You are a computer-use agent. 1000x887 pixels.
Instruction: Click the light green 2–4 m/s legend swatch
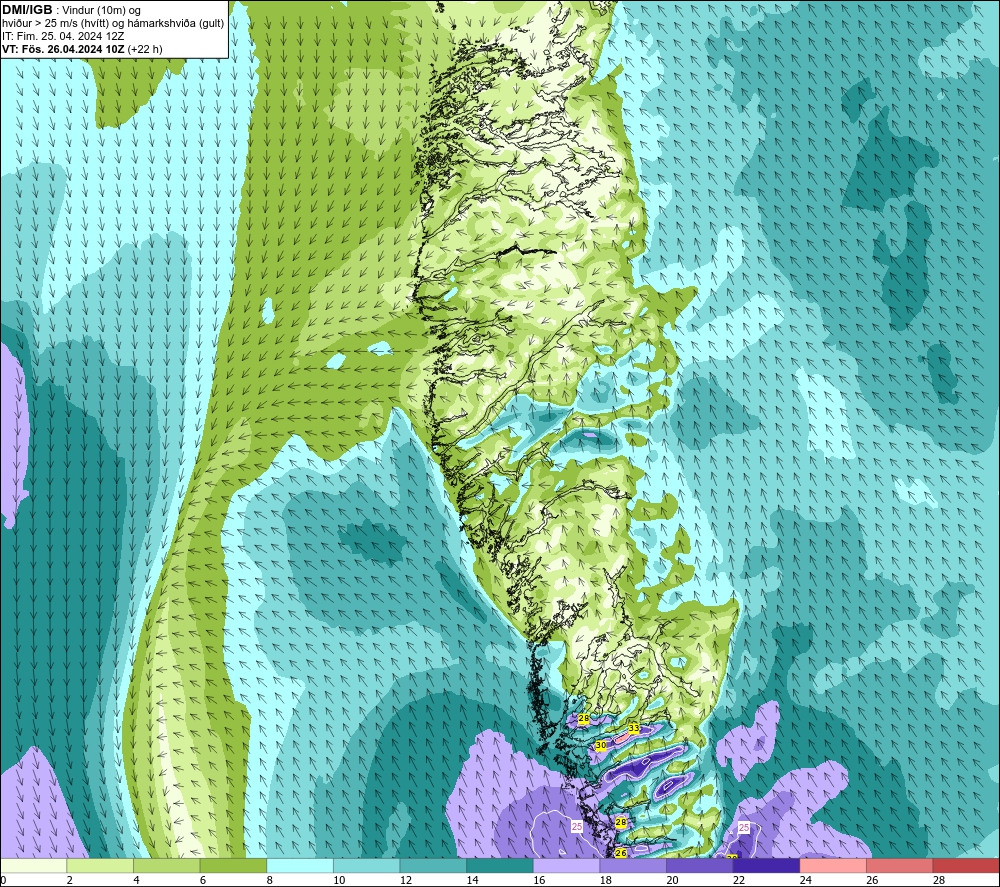coord(100,865)
